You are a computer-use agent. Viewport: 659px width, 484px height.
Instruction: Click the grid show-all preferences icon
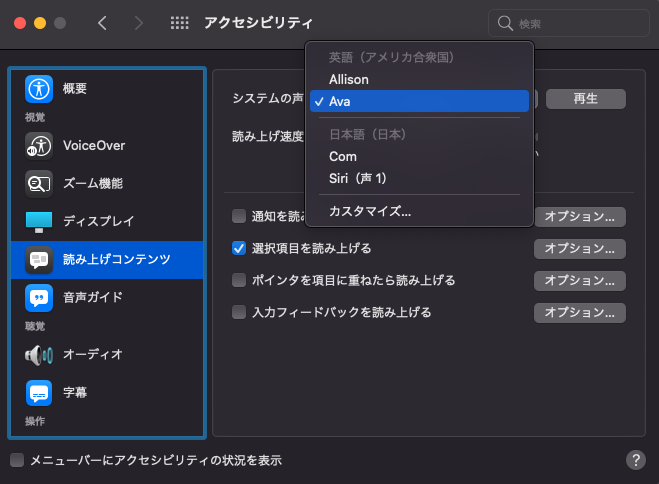[180, 23]
